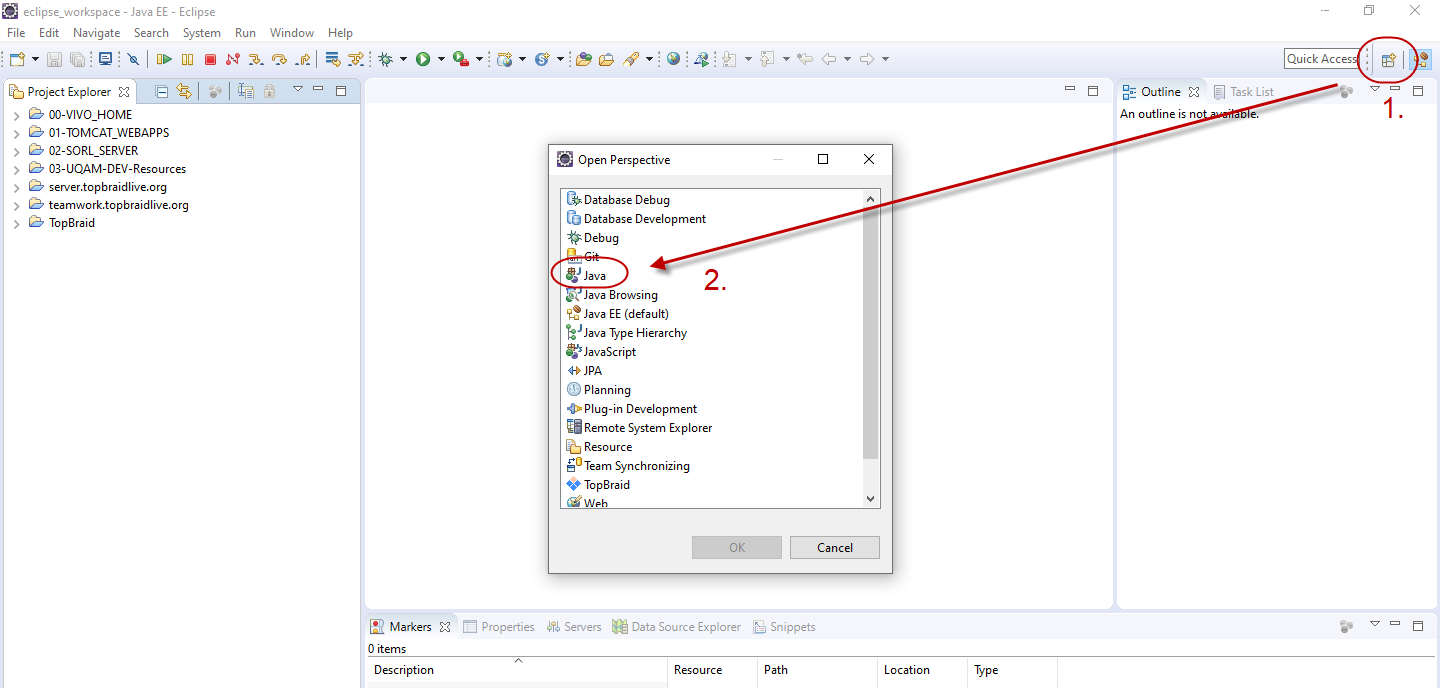This screenshot has height=688, width=1440.
Task: Click the Quick Access search field
Action: [x=1322, y=59]
